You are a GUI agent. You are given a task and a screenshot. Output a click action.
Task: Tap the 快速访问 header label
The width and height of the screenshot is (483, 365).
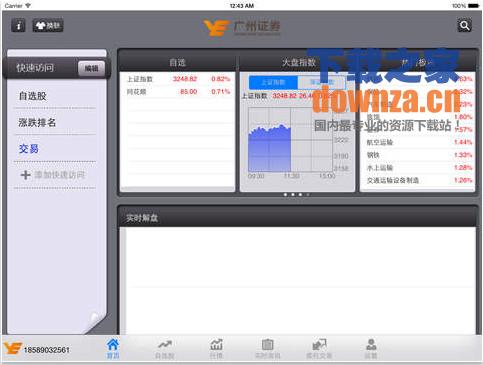pyautogui.click(x=35, y=68)
